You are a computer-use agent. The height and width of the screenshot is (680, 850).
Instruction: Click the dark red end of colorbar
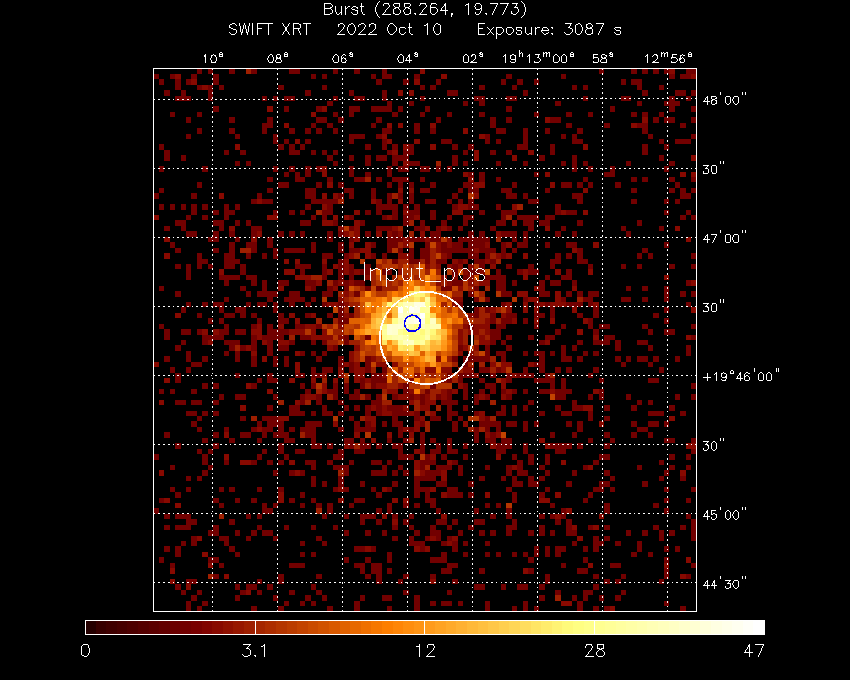pos(96,627)
